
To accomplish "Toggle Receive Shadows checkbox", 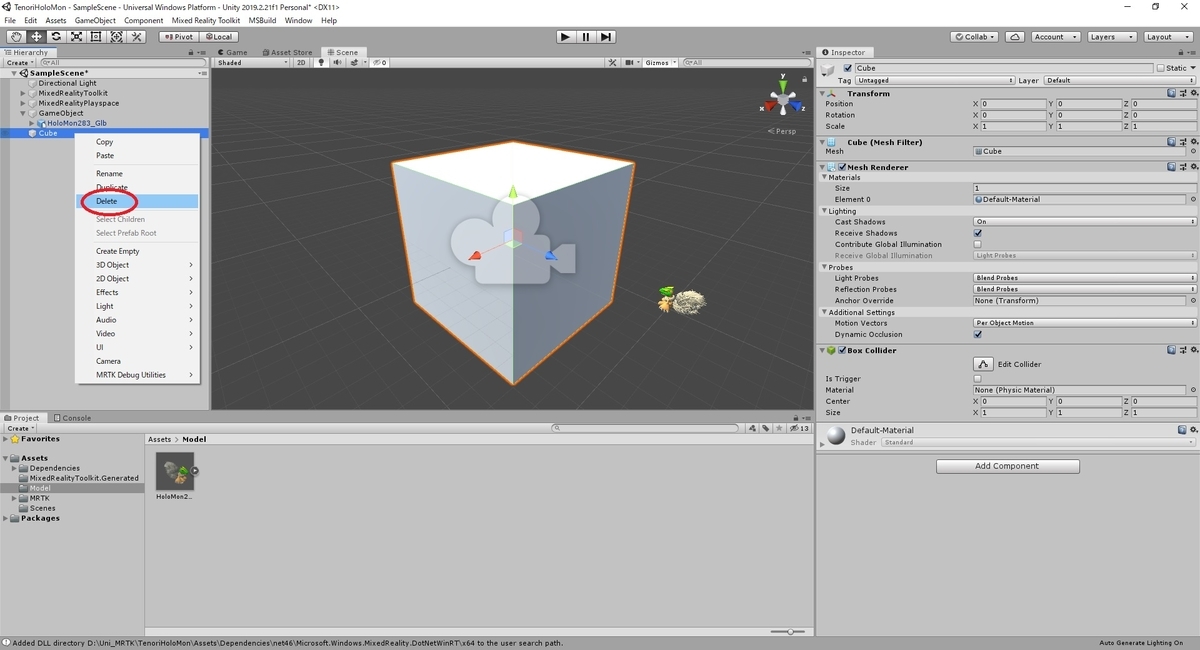I will (x=978, y=233).
